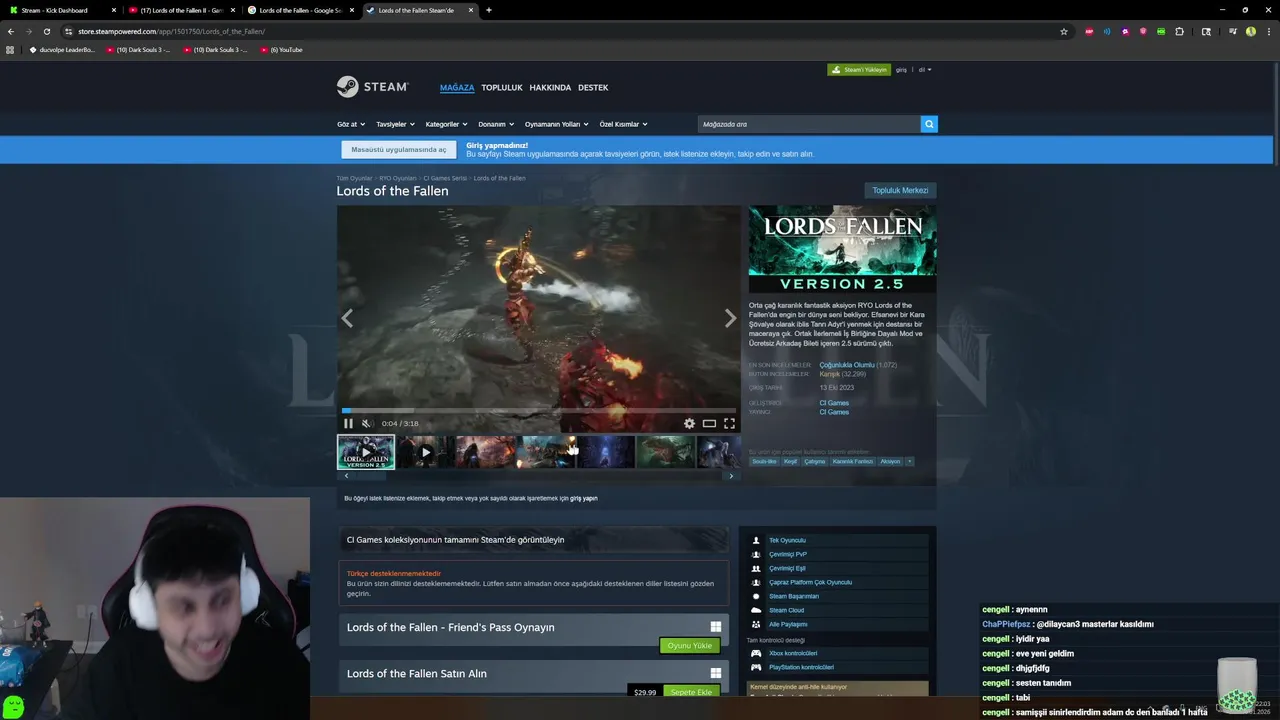Click the giriş login link

point(901,70)
